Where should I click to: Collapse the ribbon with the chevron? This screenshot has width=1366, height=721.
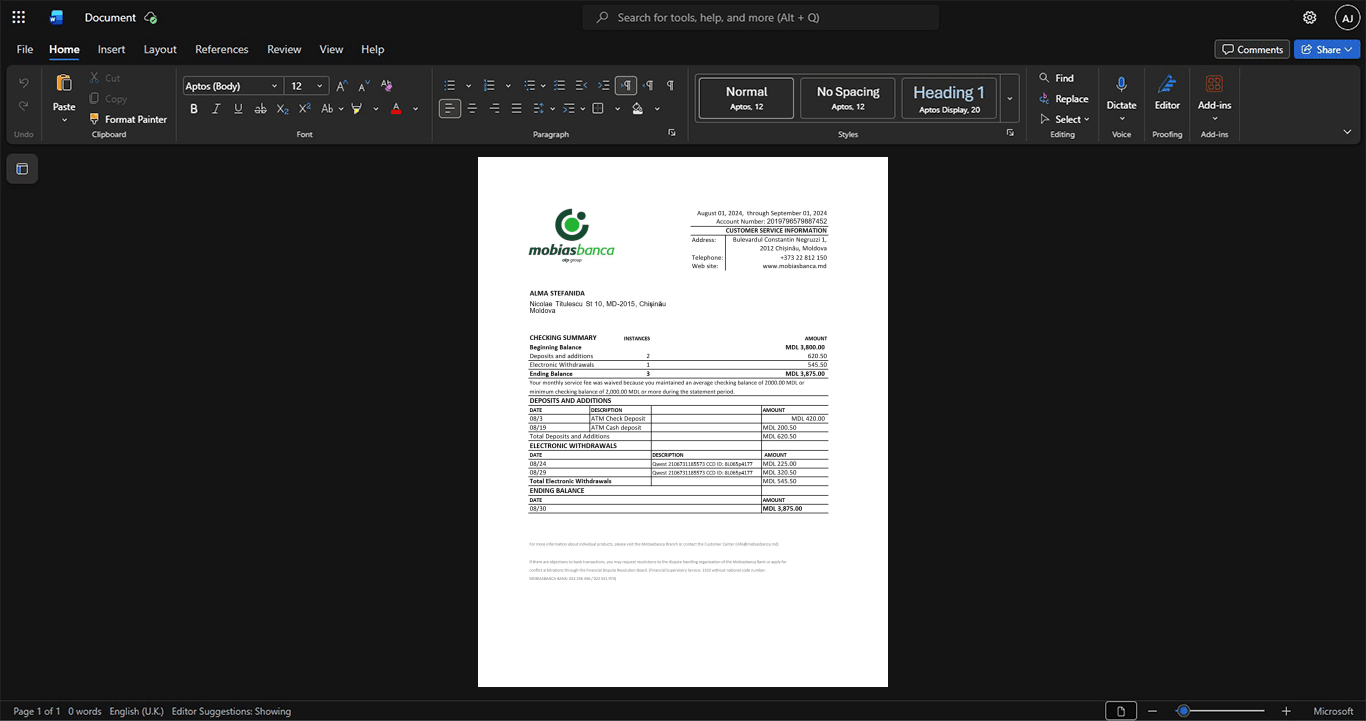point(1347,132)
